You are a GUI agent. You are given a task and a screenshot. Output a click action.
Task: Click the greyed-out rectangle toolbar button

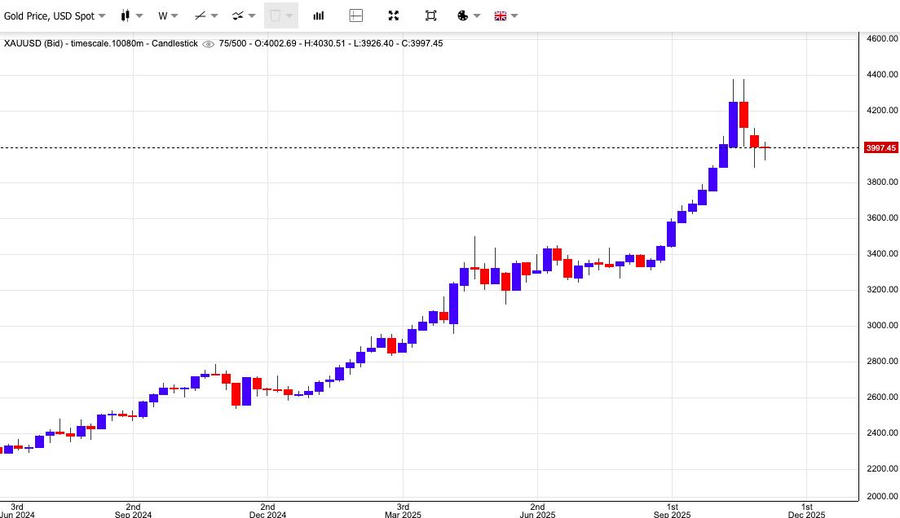point(280,16)
